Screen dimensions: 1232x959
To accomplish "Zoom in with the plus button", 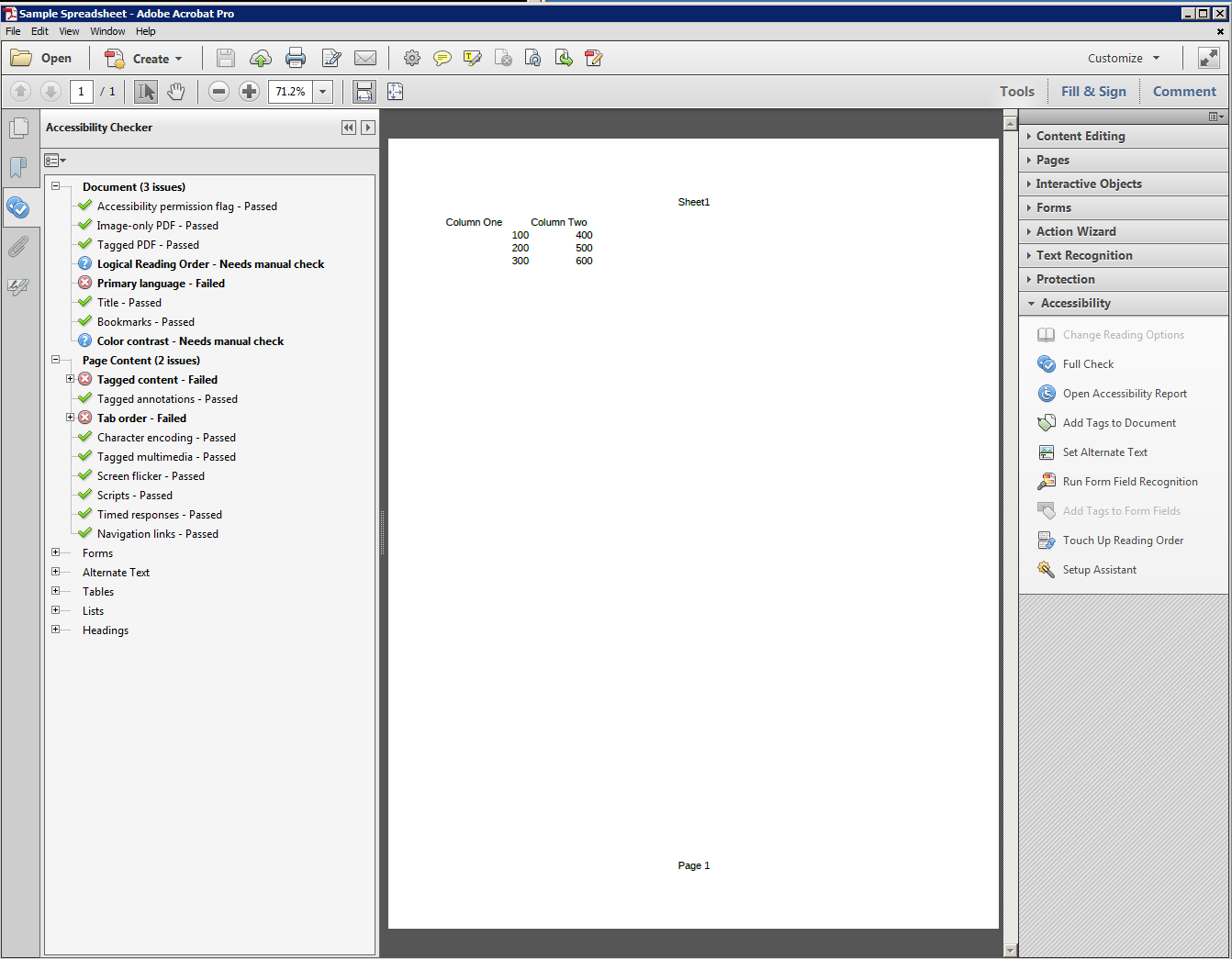I will pyautogui.click(x=249, y=91).
